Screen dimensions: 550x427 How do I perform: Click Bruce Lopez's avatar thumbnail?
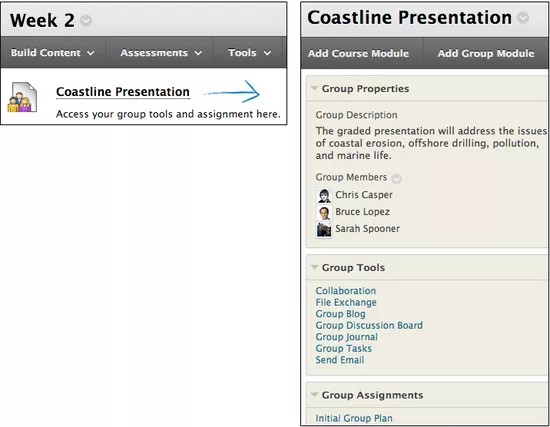point(324,213)
